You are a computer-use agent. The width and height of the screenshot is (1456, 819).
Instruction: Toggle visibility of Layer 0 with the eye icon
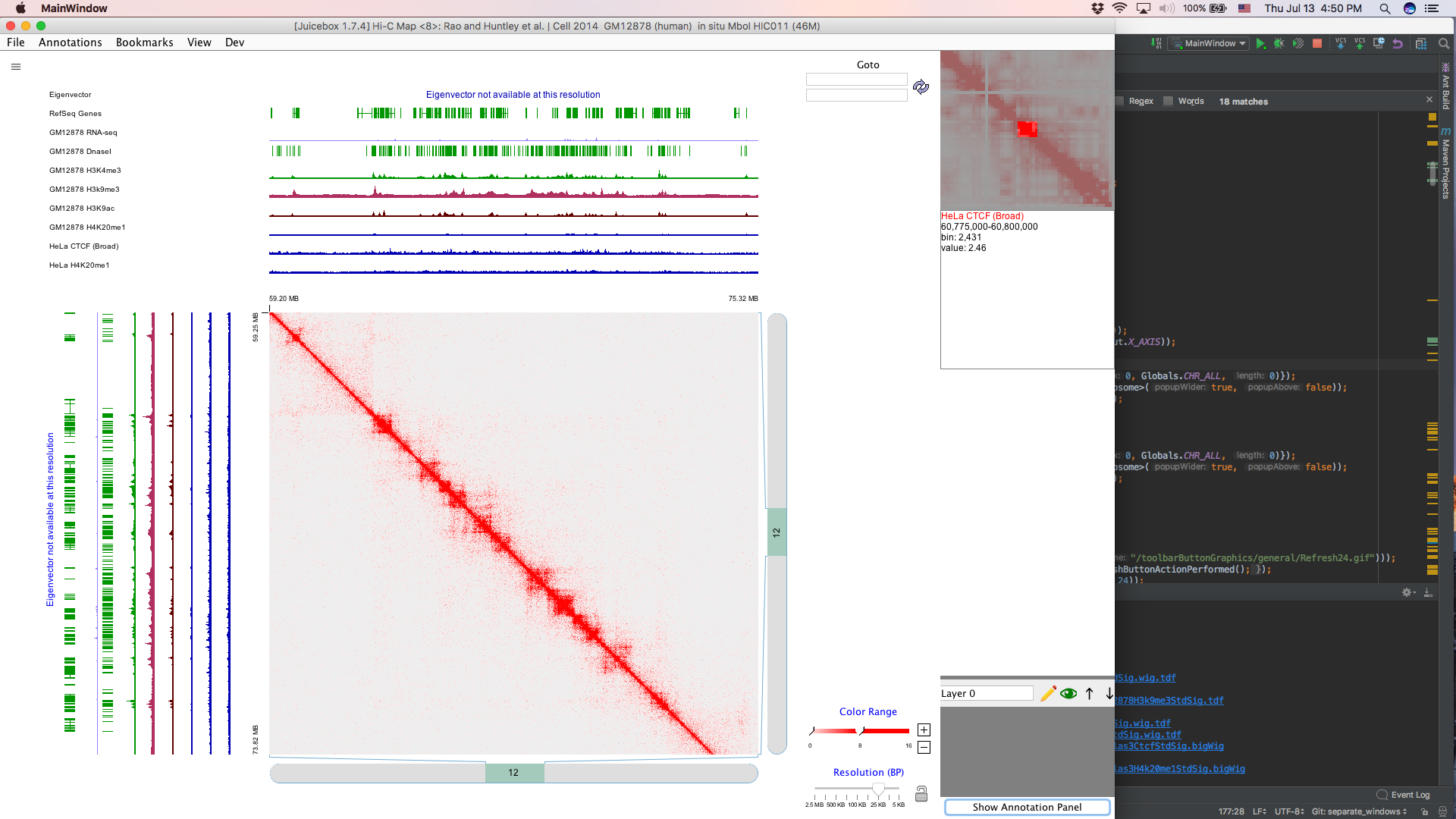(1069, 693)
